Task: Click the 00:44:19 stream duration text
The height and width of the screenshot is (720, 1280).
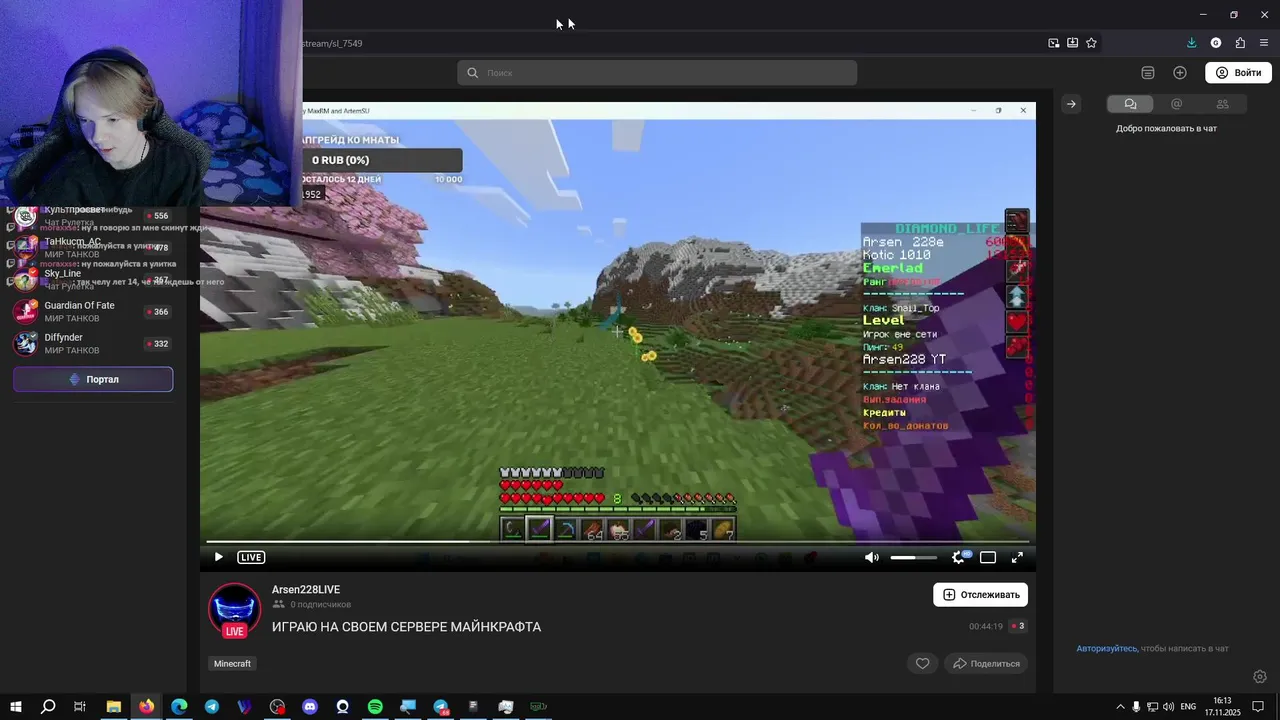Action: [x=986, y=627]
